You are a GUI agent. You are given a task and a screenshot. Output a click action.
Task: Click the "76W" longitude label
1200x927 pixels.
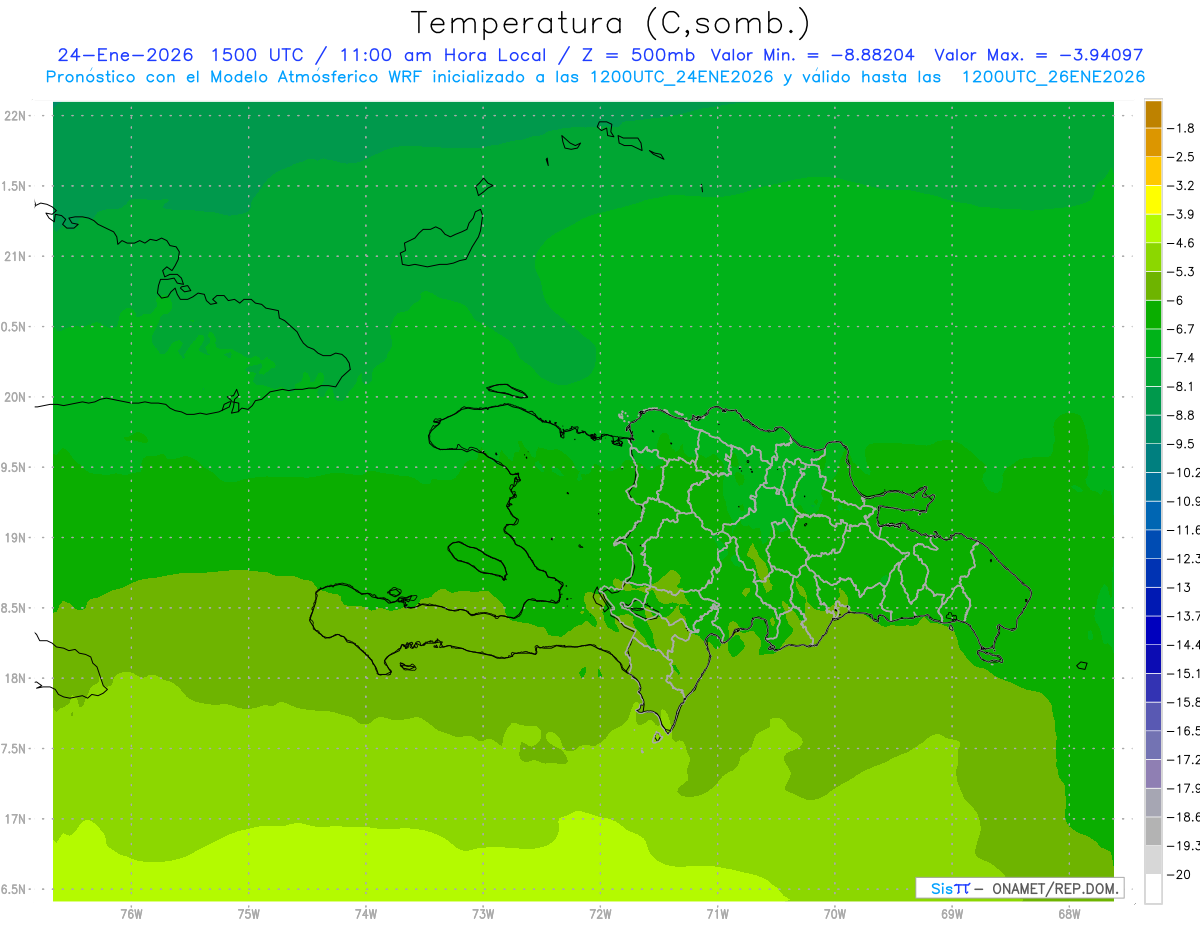pos(131,914)
